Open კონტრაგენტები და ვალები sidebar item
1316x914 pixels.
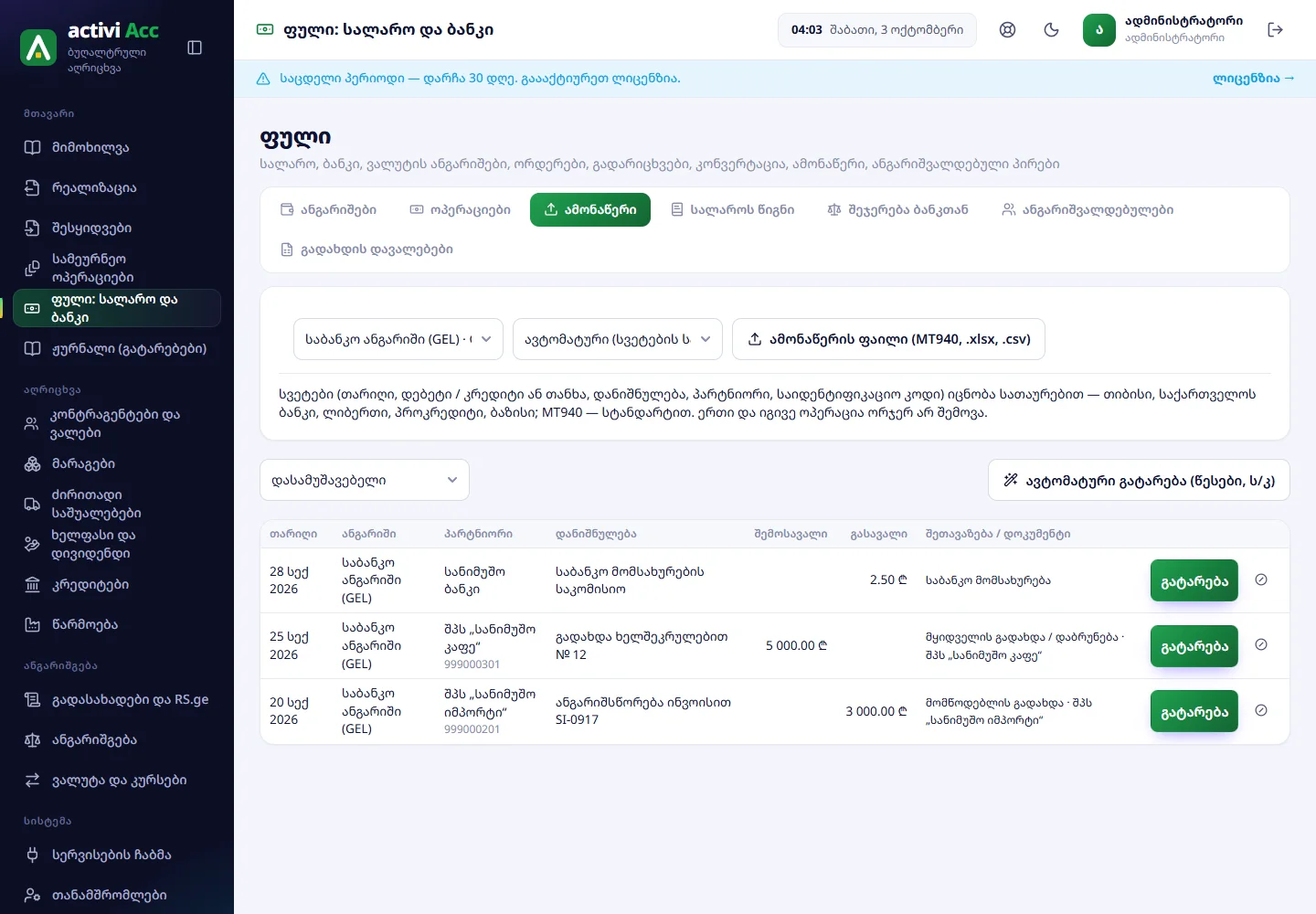point(117,423)
